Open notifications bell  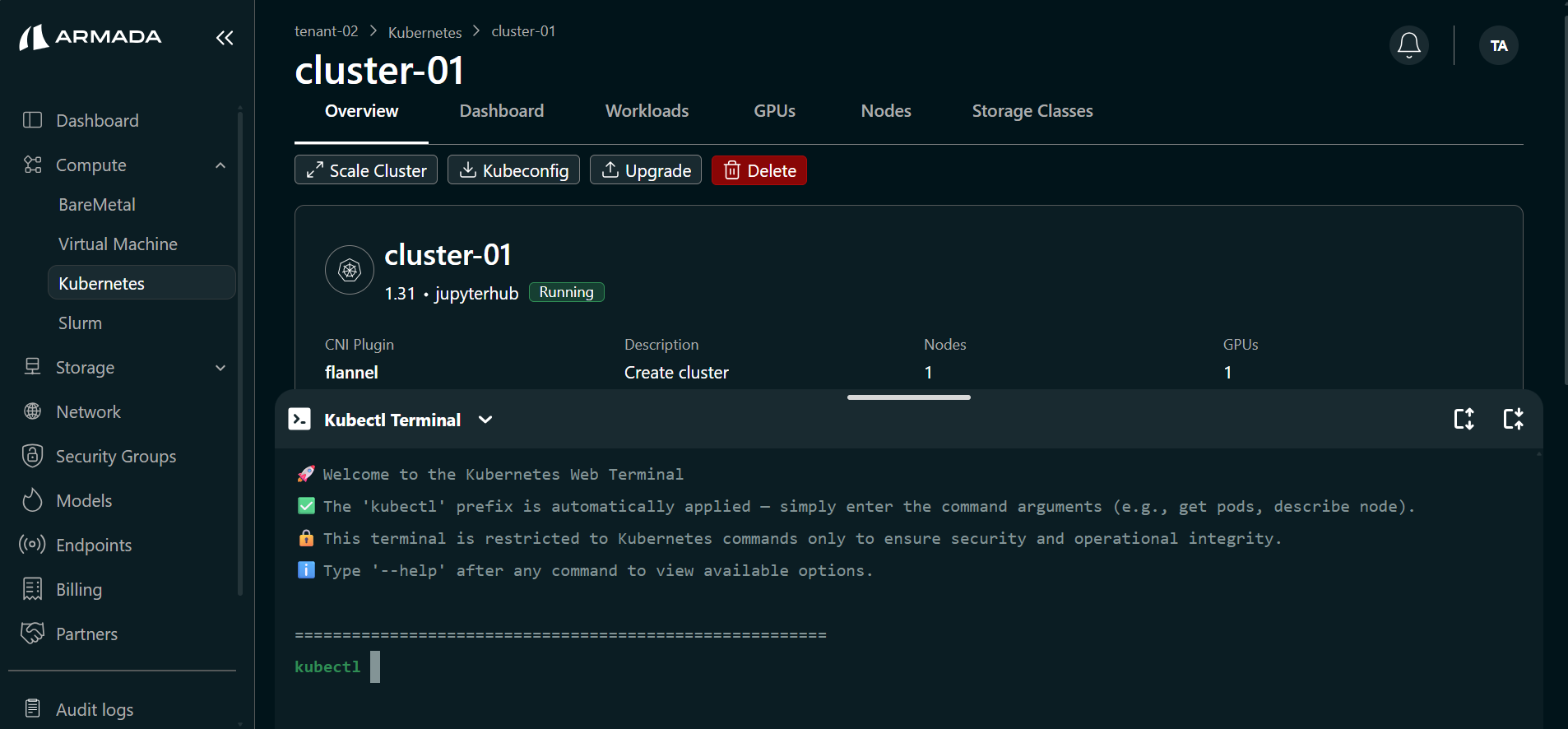pos(1408,45)
